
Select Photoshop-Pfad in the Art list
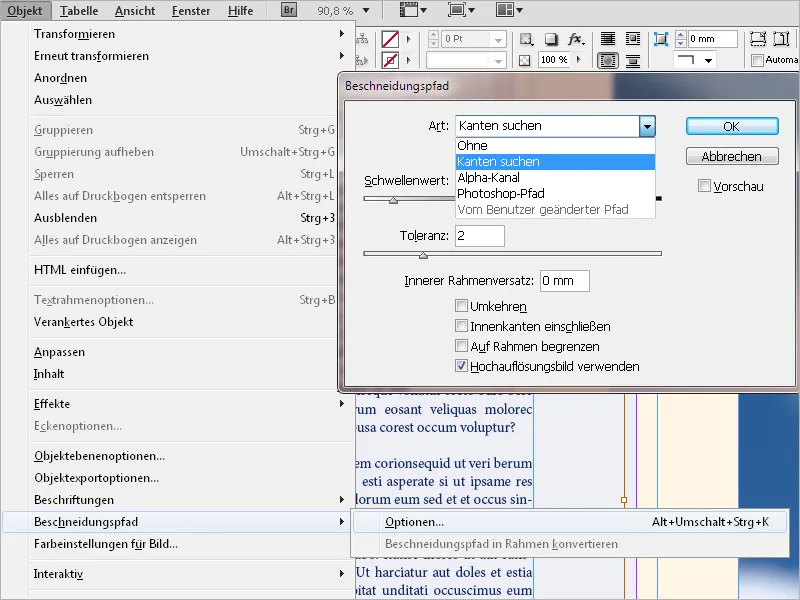point(555,194)
